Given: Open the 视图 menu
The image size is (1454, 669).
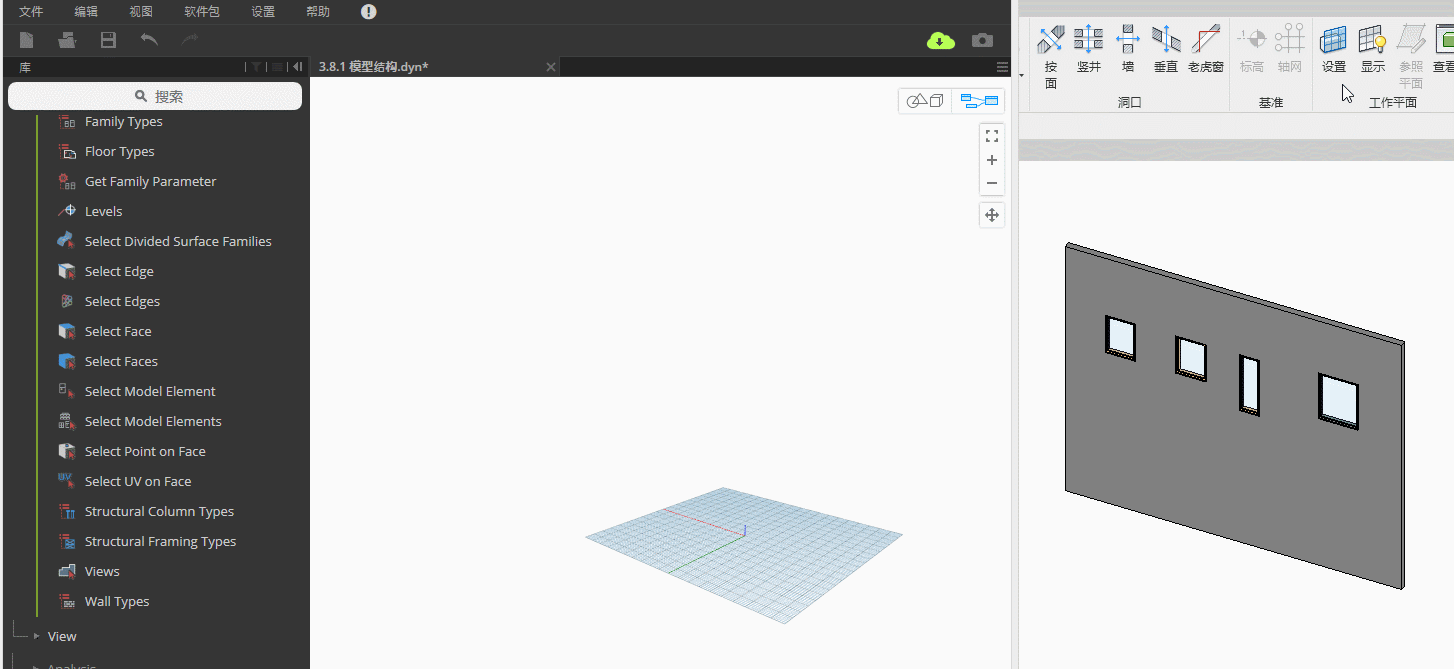Looking at the screenshot, I should (x=141, y=12).
